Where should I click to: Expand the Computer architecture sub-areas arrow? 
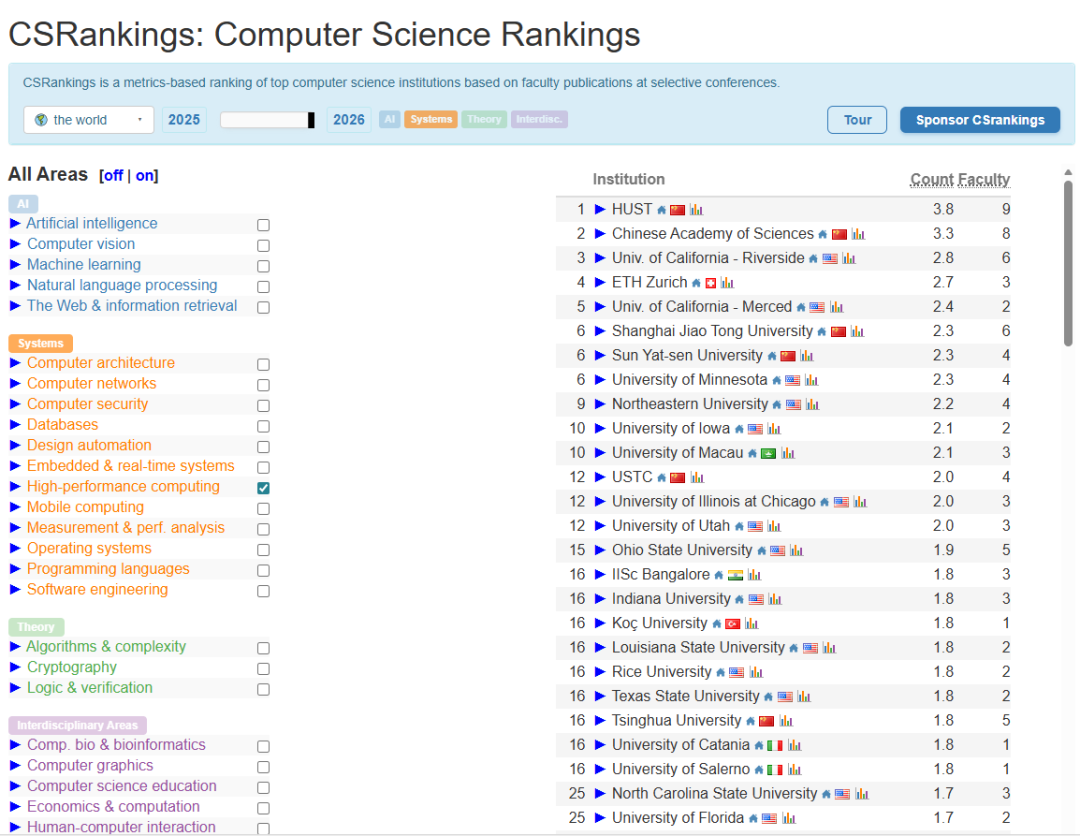(15, 363)
